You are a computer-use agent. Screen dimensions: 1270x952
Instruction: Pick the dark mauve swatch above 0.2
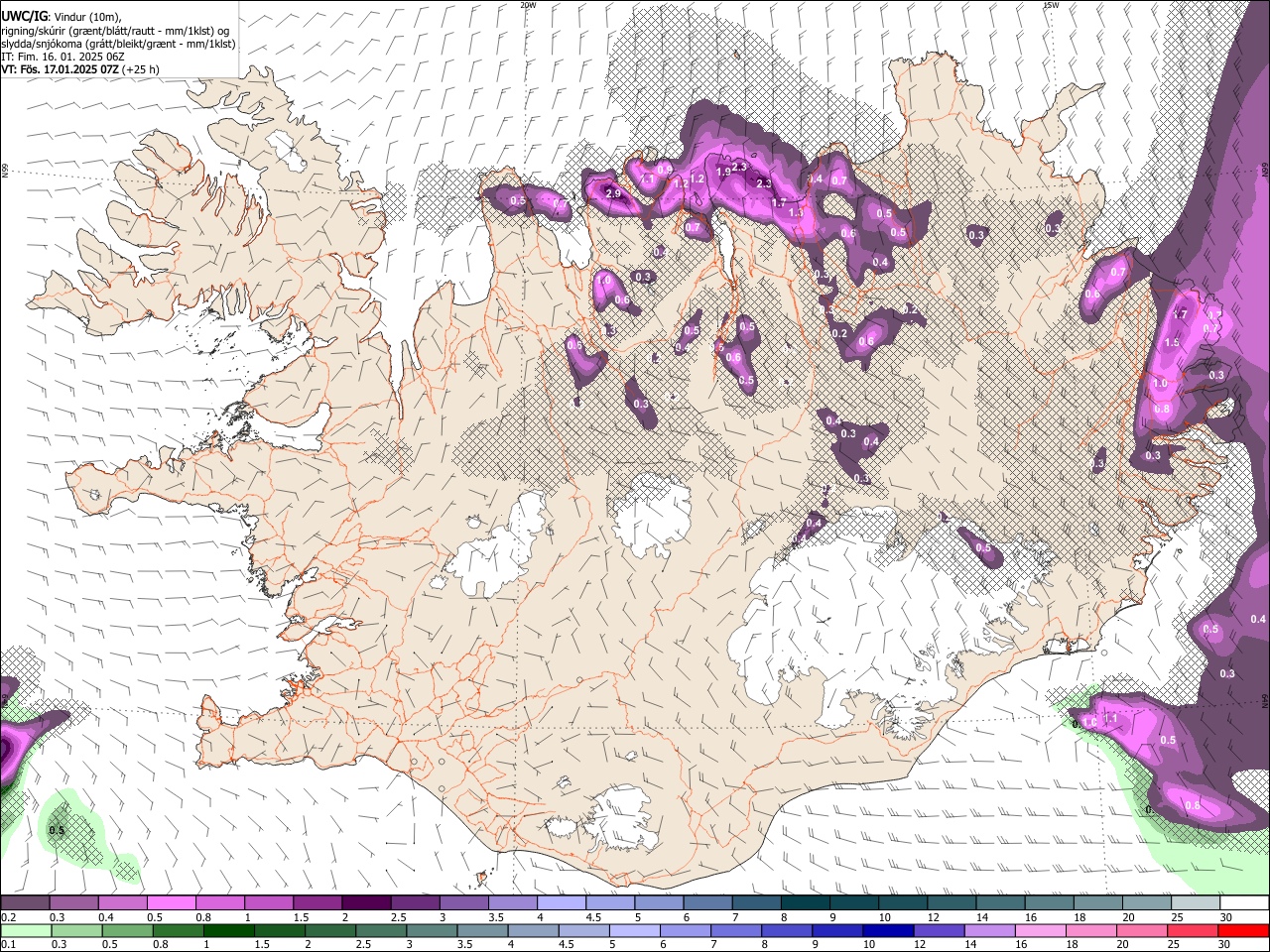point(25,903)
